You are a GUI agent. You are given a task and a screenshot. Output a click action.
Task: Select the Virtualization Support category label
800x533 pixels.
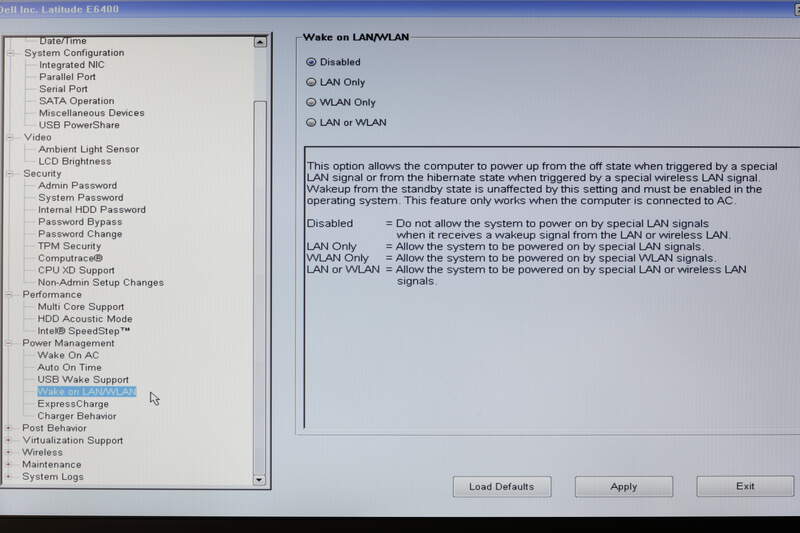pos(72,440)
